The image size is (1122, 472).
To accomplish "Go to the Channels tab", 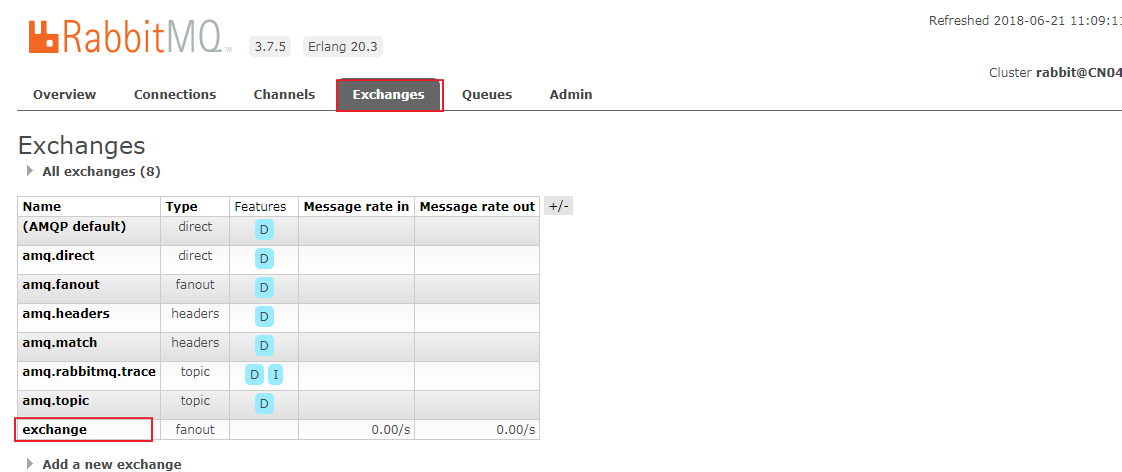I will 284,94.
